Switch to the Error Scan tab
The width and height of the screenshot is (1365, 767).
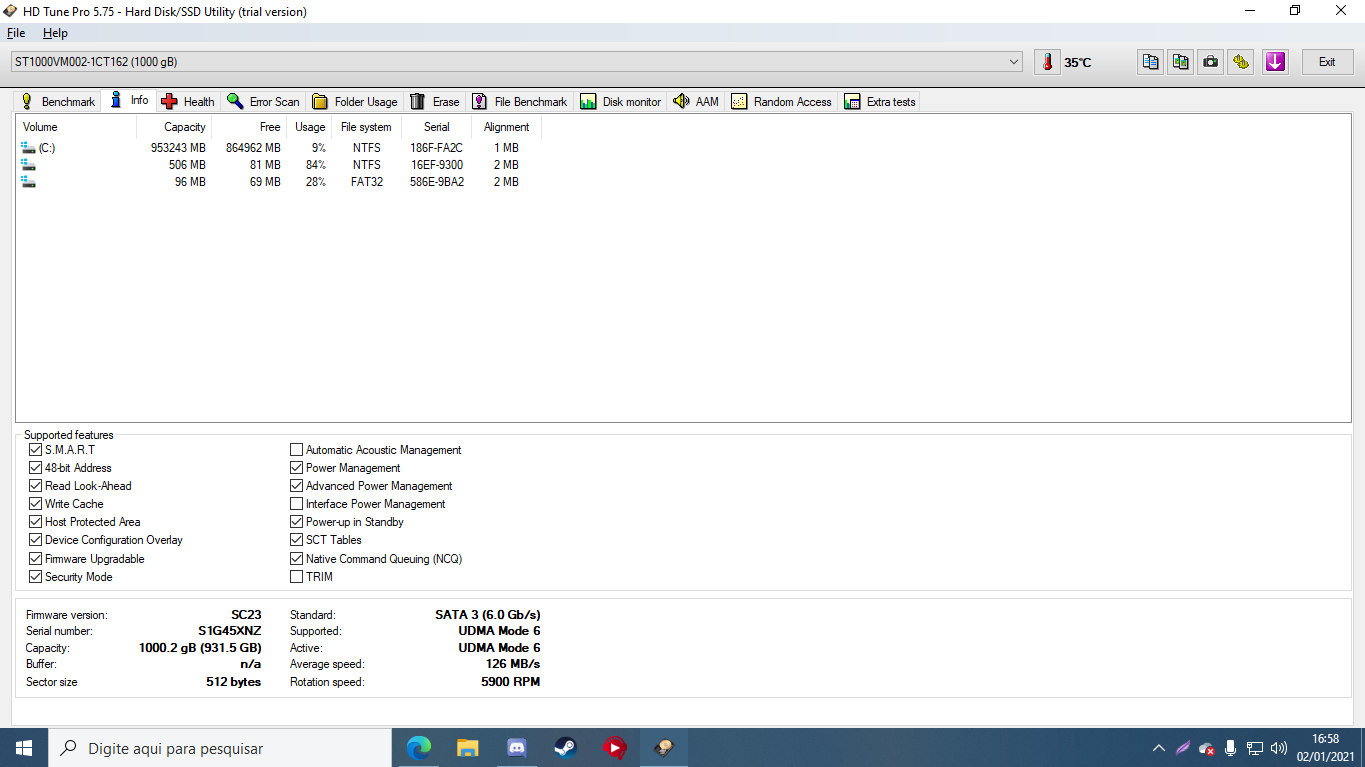coord(263,102)
